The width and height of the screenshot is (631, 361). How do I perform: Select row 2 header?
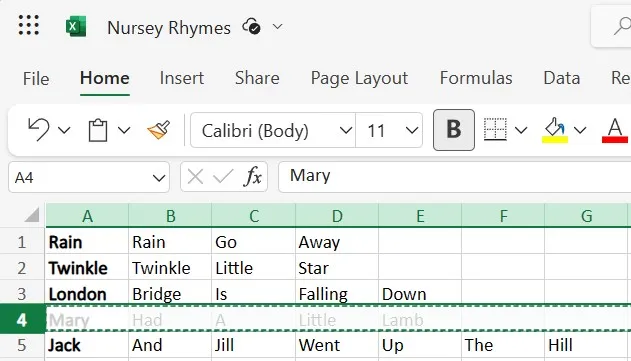(22, 268)
